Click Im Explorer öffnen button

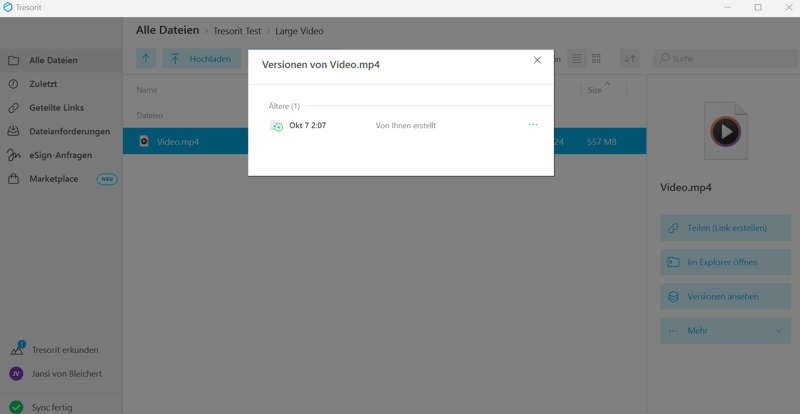pyautogui.click(x=726, y=262)
